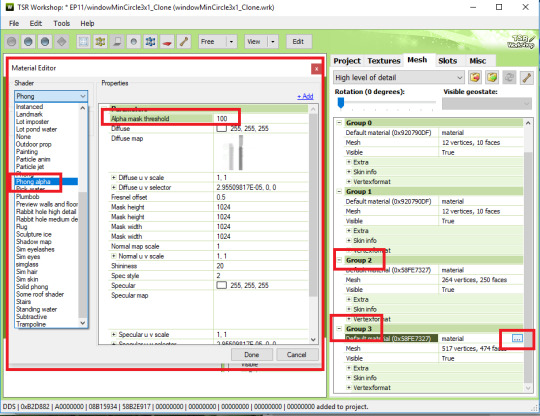
Task: Click the gray floor panel toolbar icon
Action: pyautogui.click(x=117, y=42)
